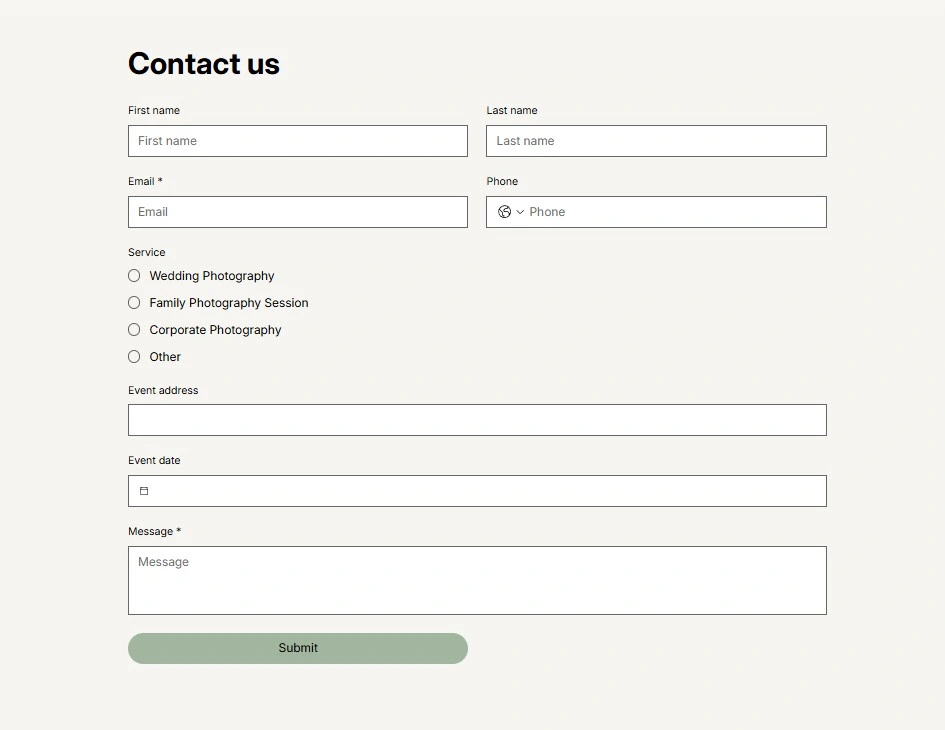Viewport: 945px width, 730px height.
Task: Click the Email input box
Action: (297, 212)
